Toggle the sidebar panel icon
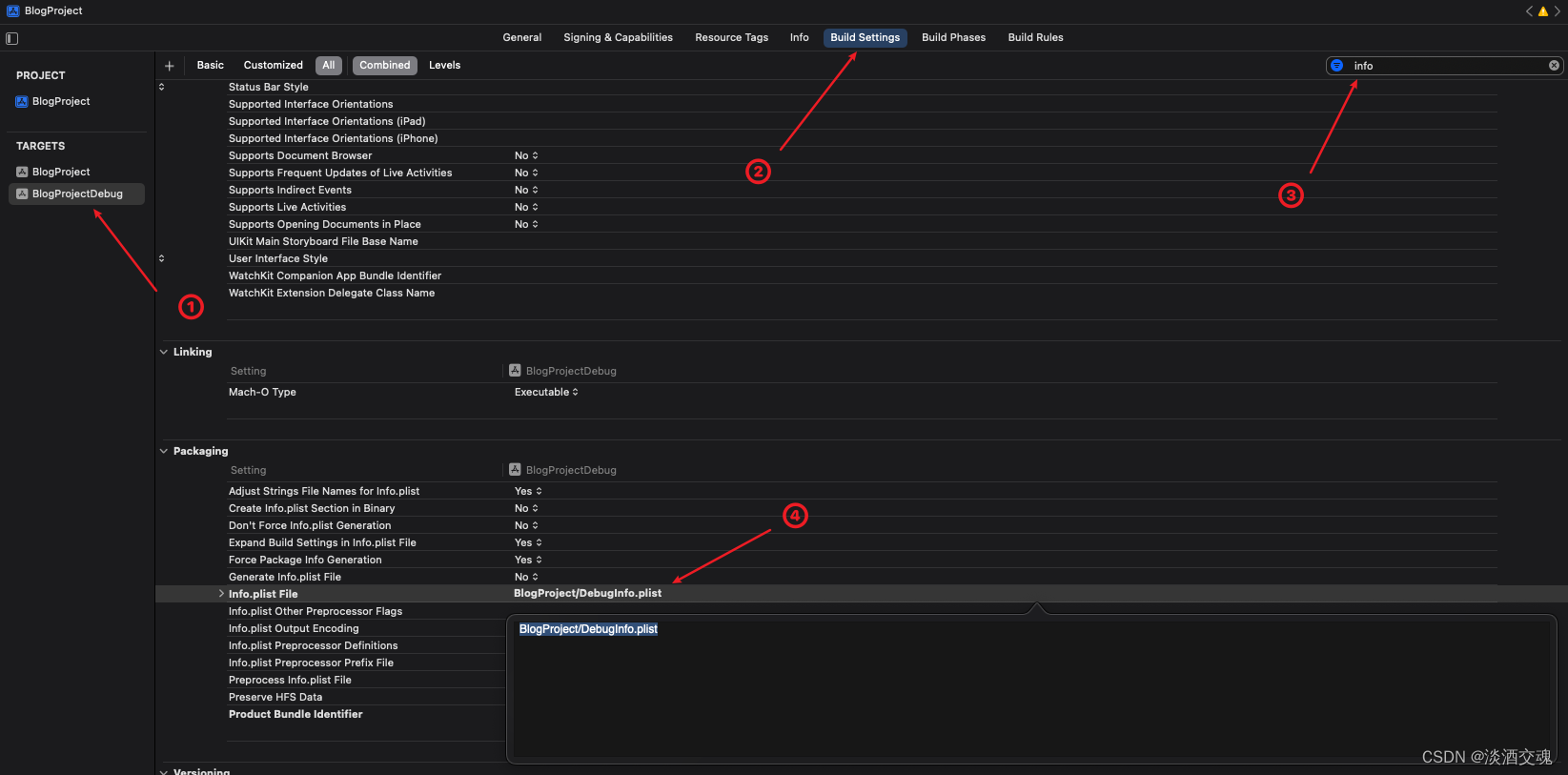Screen dimensions: 1568x775 pyautogui.click(x=12, y=38)
